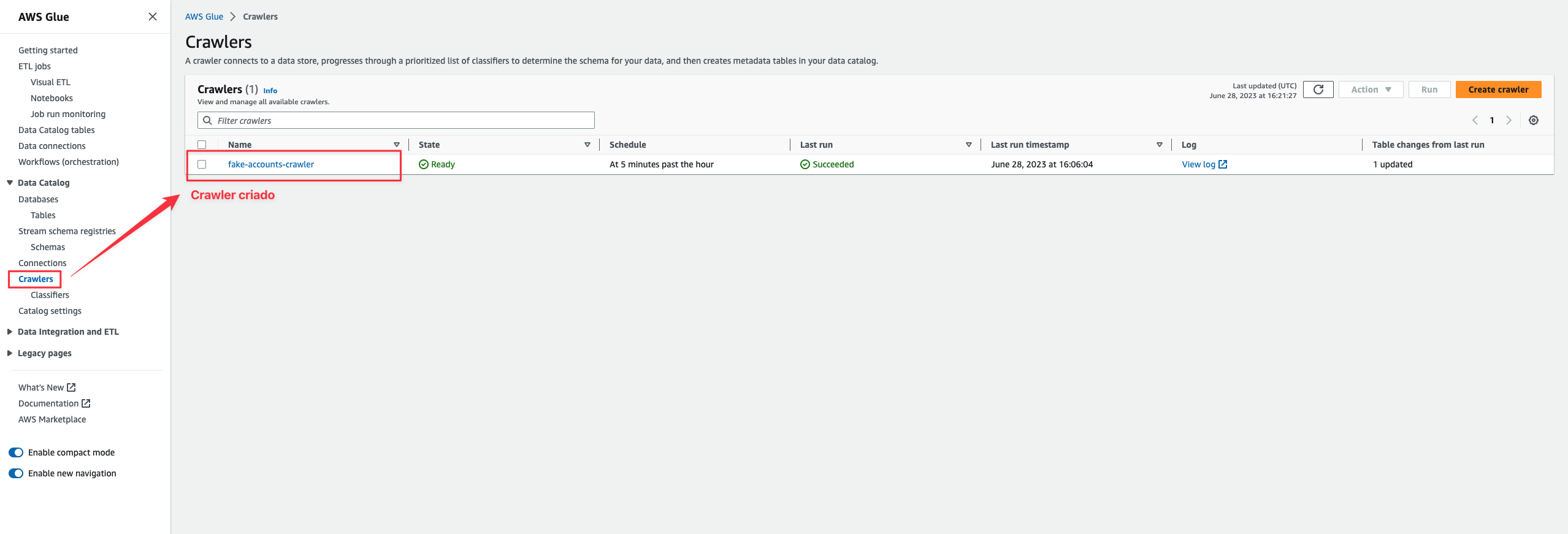Open ETL jobs in sidebar
The width and height of the screenshot is (1568, 534).
(34, 66)
